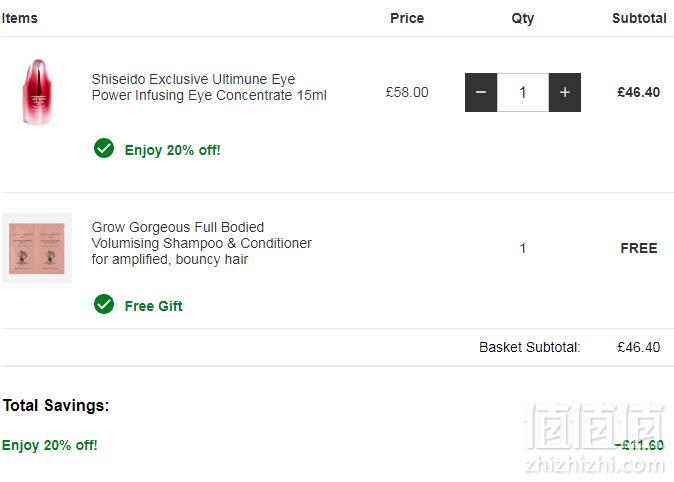Viewport: 674px width, 482px height.
Task: Click the £58.00 item price
Action: pos(407,92)
